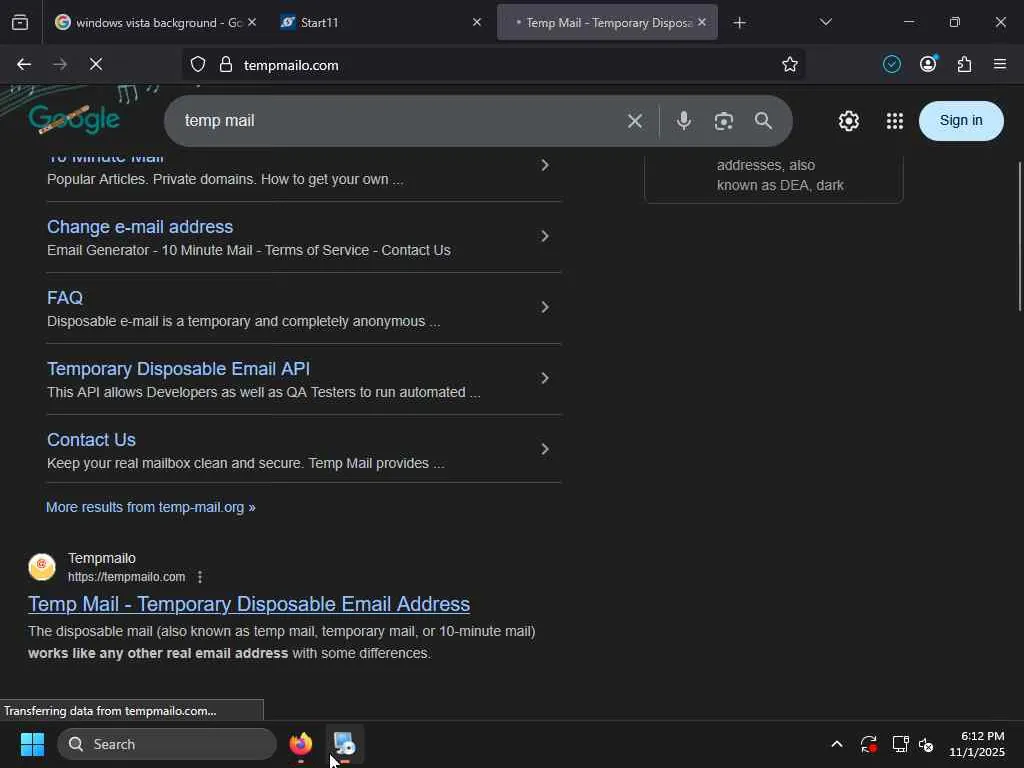The height and width of the screenshot is (768, 1024).
Task: Open the sync tray icon
Action: (x=869, y=744)
